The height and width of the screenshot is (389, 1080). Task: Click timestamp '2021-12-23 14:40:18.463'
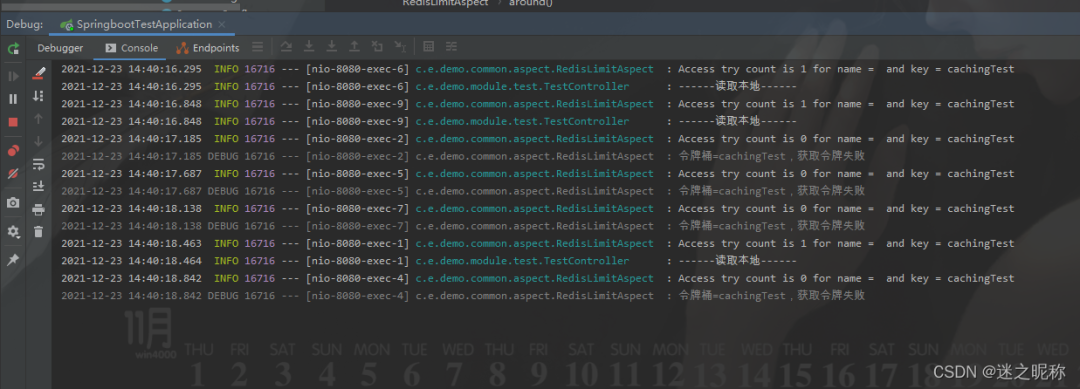tap(132, 243)
